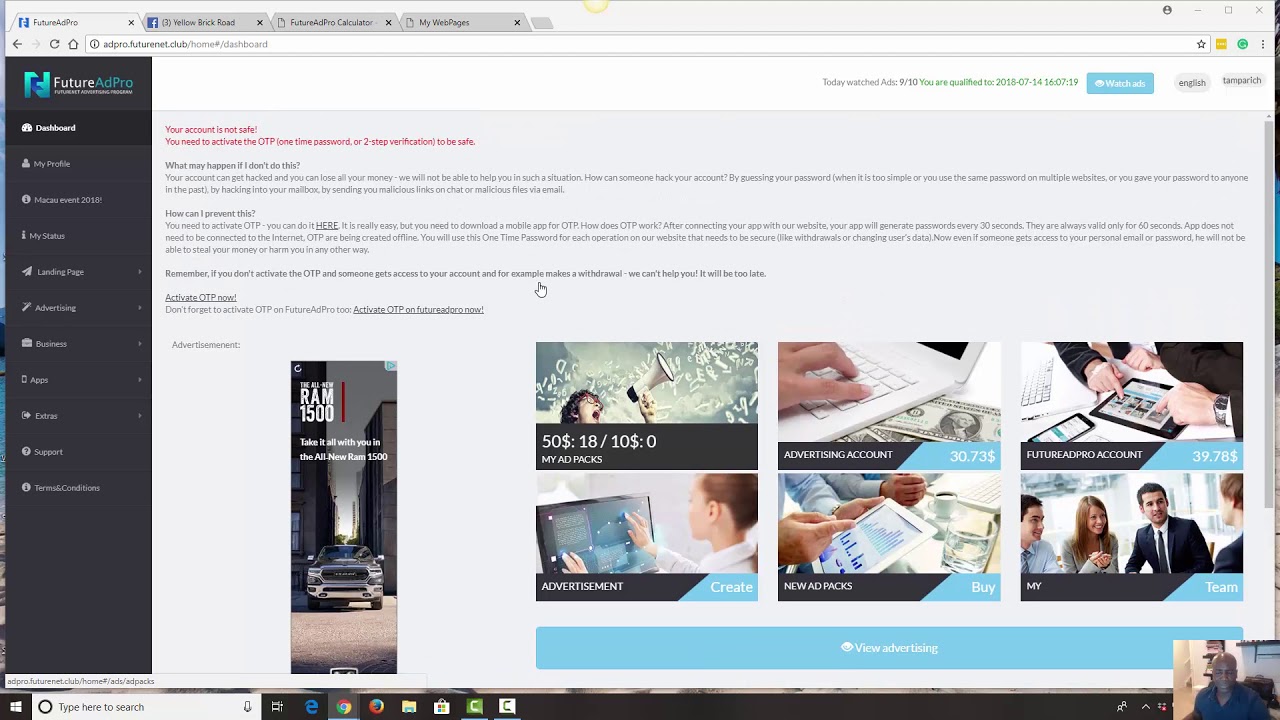Open My Status in the sidebar
1280x720 pixels.
tap(76, 236)
